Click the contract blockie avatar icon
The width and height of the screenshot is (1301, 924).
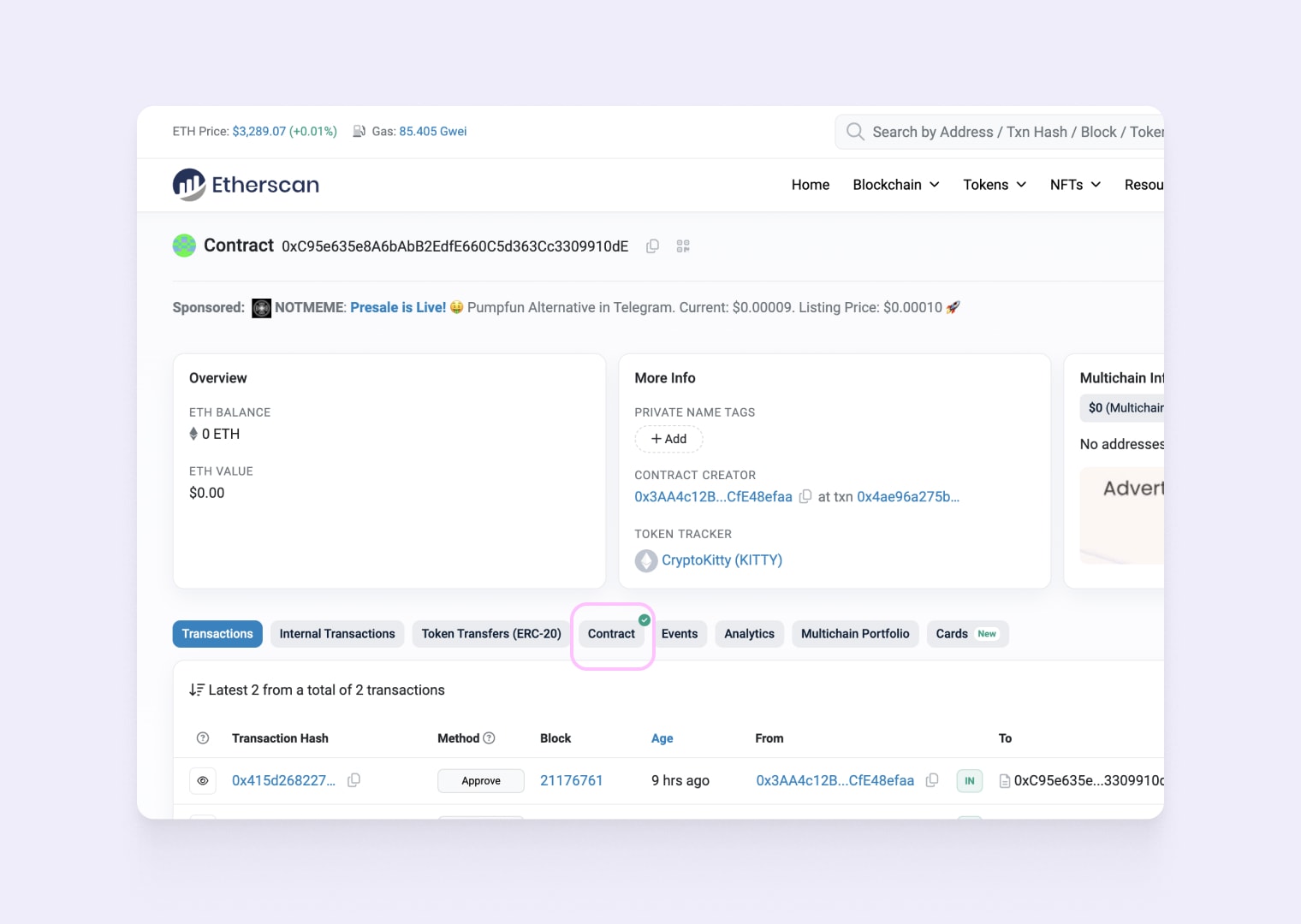(184, 246)
